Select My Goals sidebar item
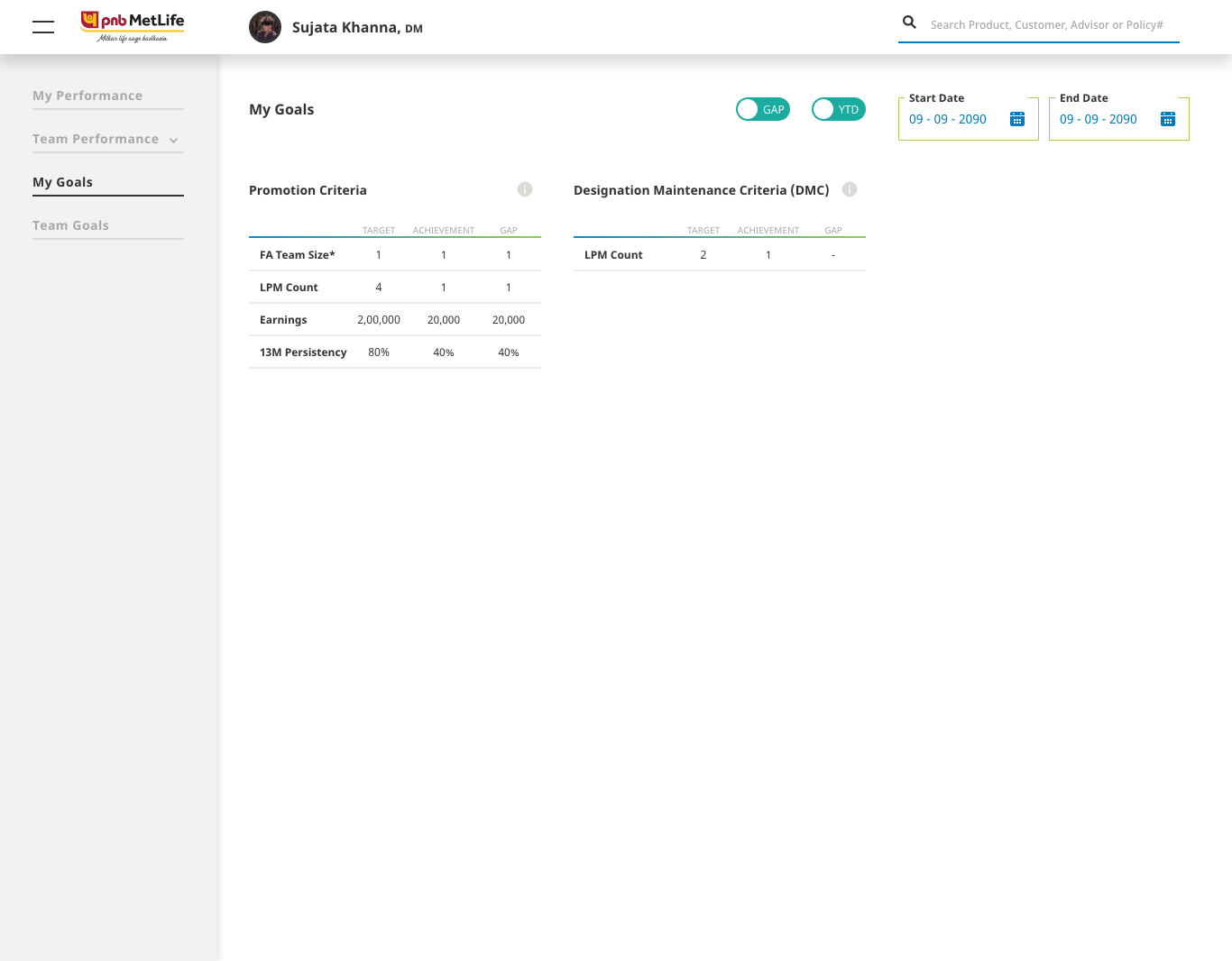The image size is (1232, 961). click(62, 182)
